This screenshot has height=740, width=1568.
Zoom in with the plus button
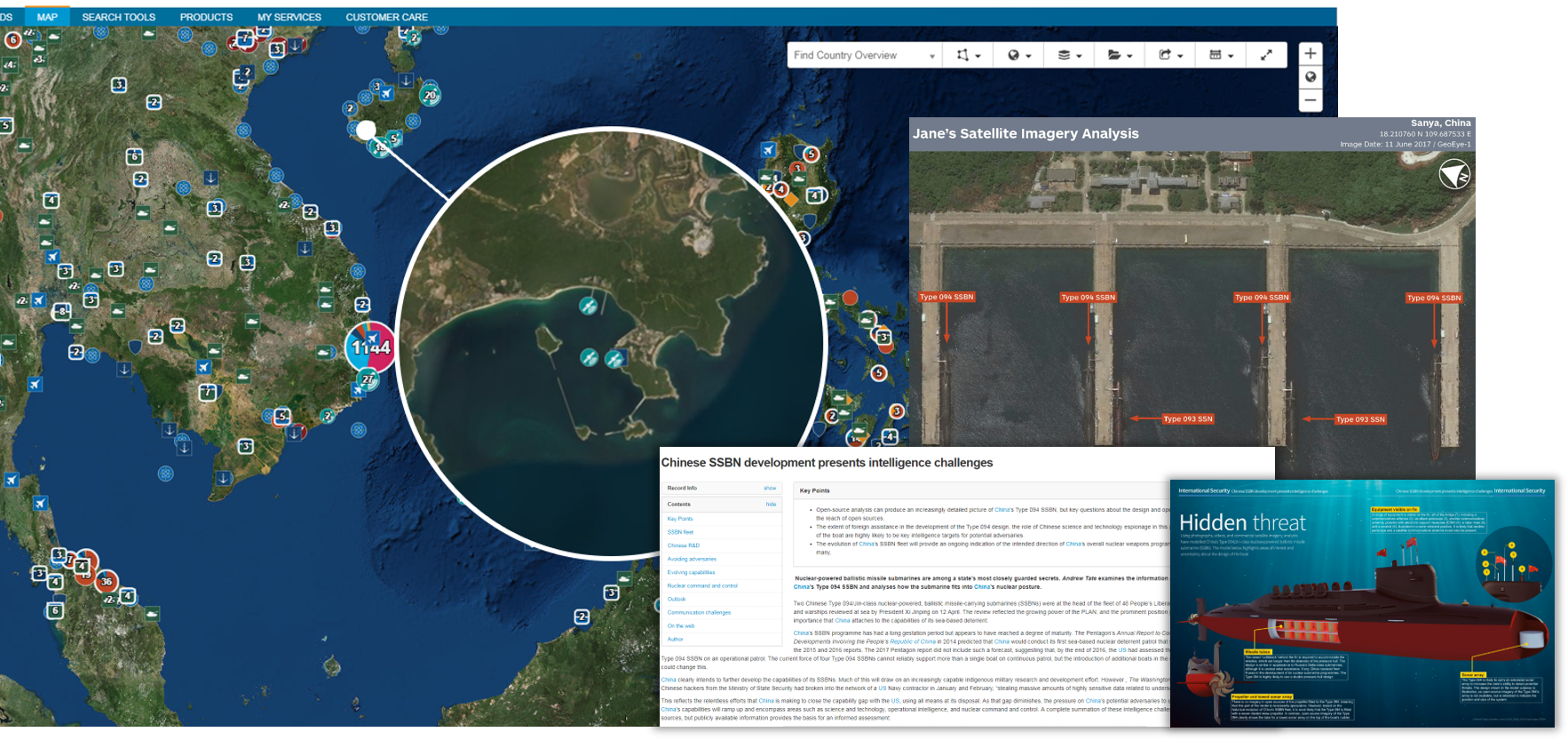(x=1311, y=53)
